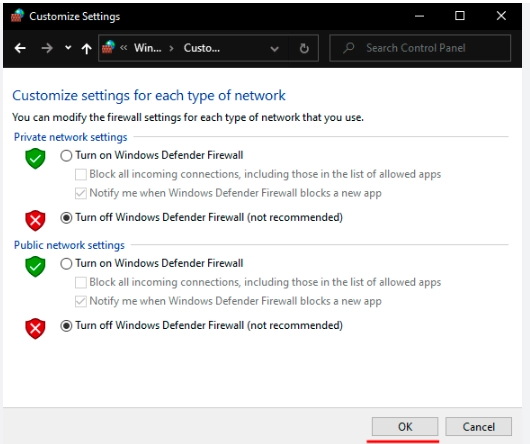Click the red shield icon under private network

(x=35, y=220)
